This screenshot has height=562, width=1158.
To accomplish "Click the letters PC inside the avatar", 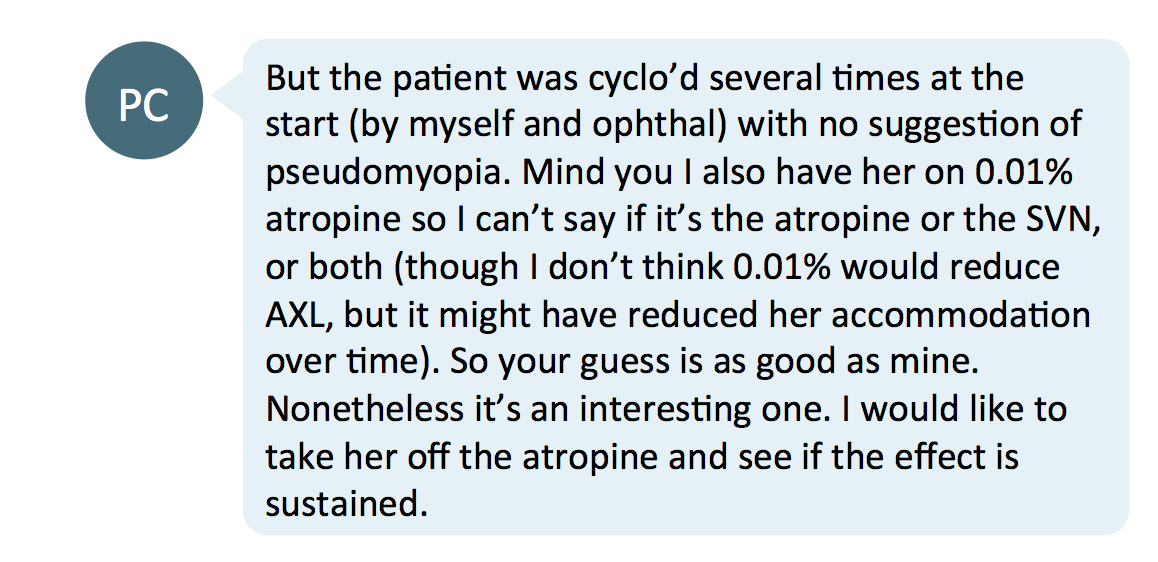I will point(144,106).
